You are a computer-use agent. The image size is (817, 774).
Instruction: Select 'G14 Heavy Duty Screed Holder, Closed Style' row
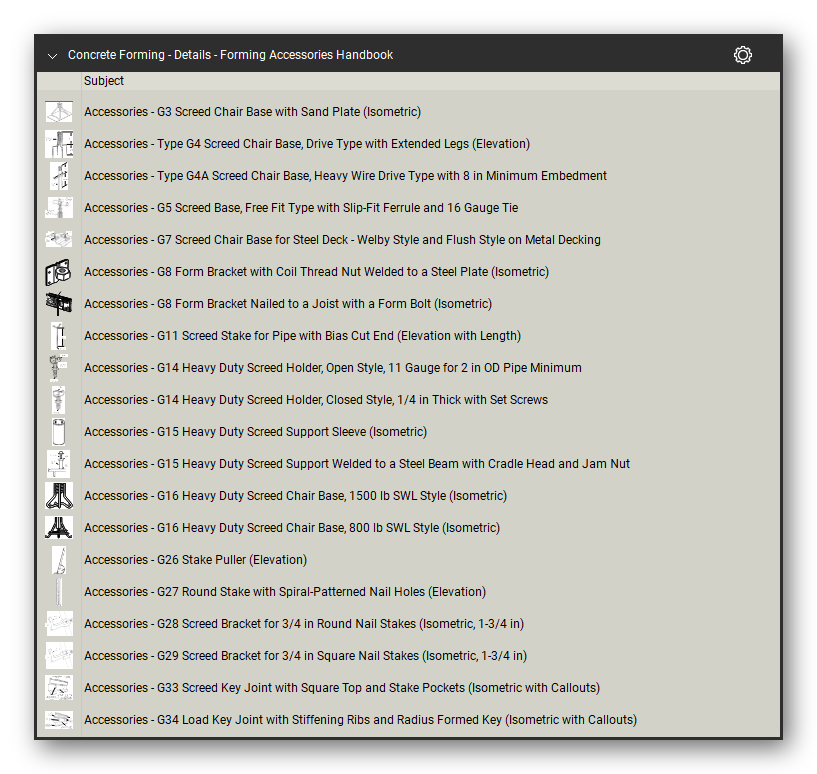click(408, 400)
